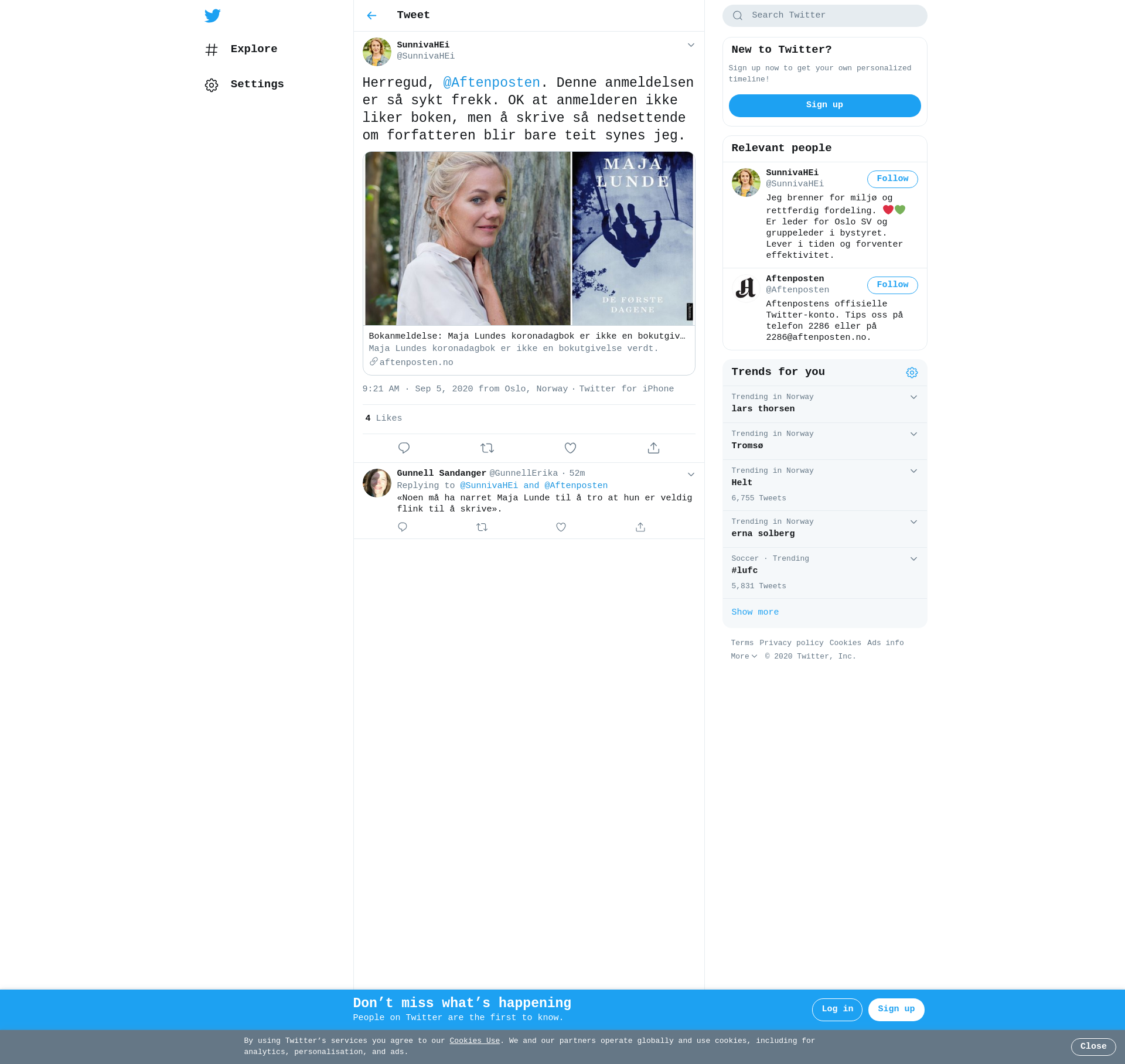Expand the More footer menu
1125x1064 pixels.
pyautogui.click(x=744, y=657)
